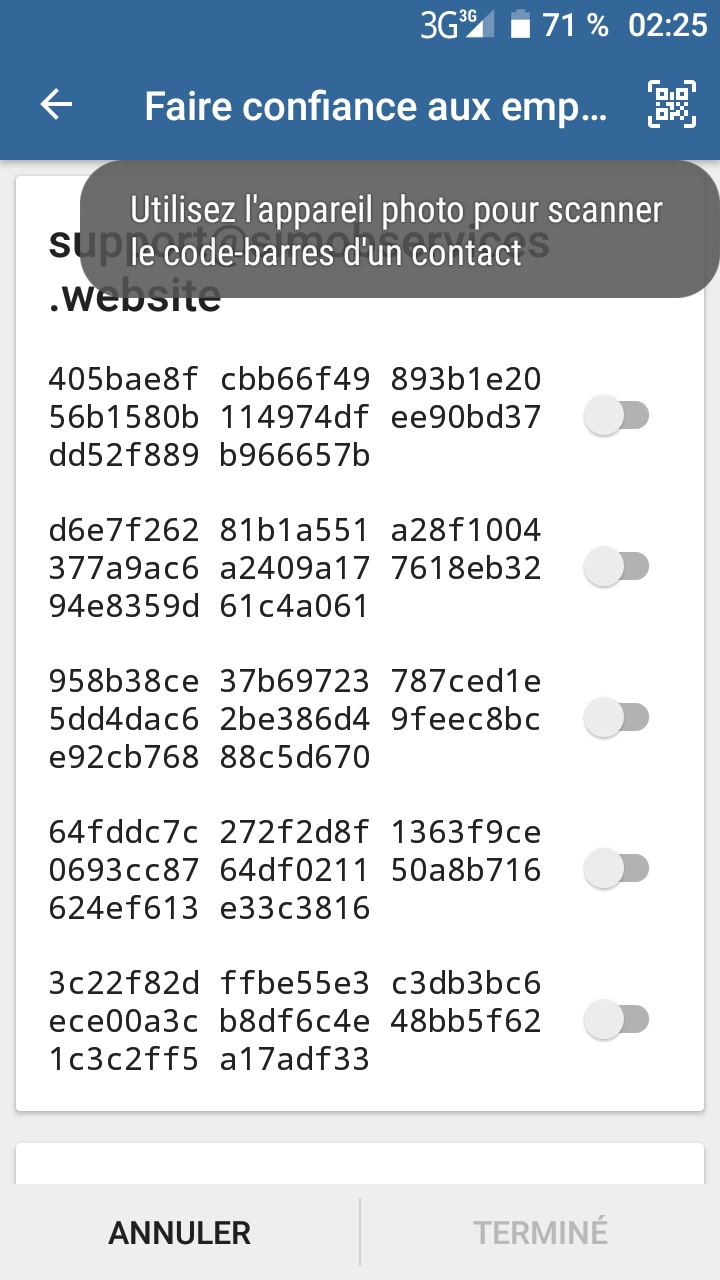Viewport: 720px width, 1280px height.
Task: Tap the back arrow icon
Action: (x=57, y=105)
